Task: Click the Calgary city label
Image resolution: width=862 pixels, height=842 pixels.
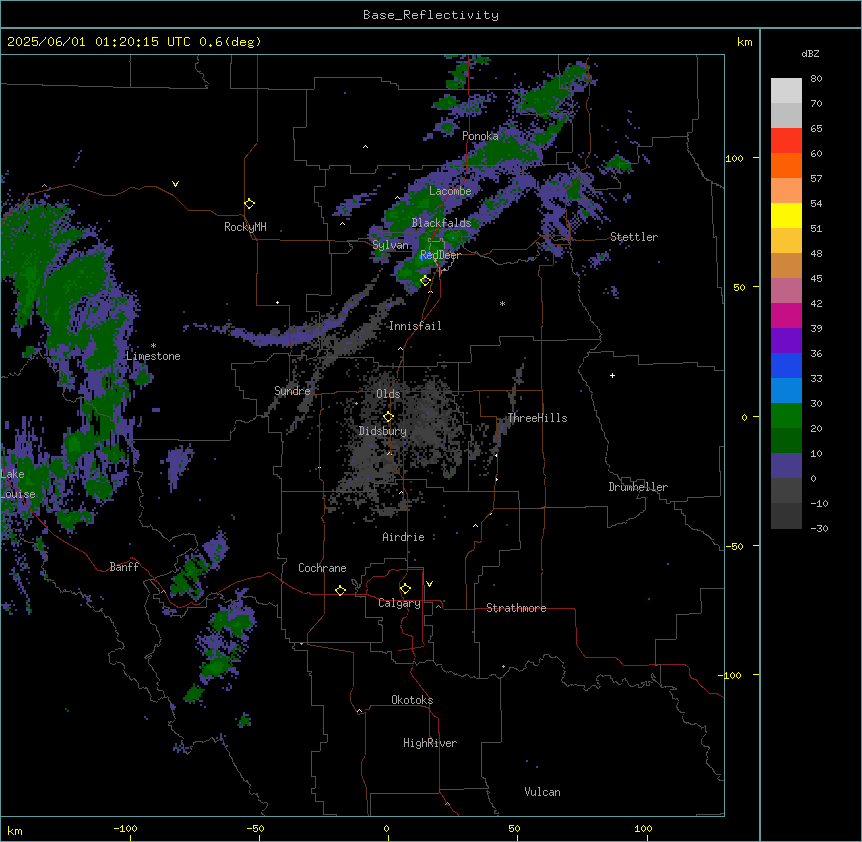Action: 399,603
